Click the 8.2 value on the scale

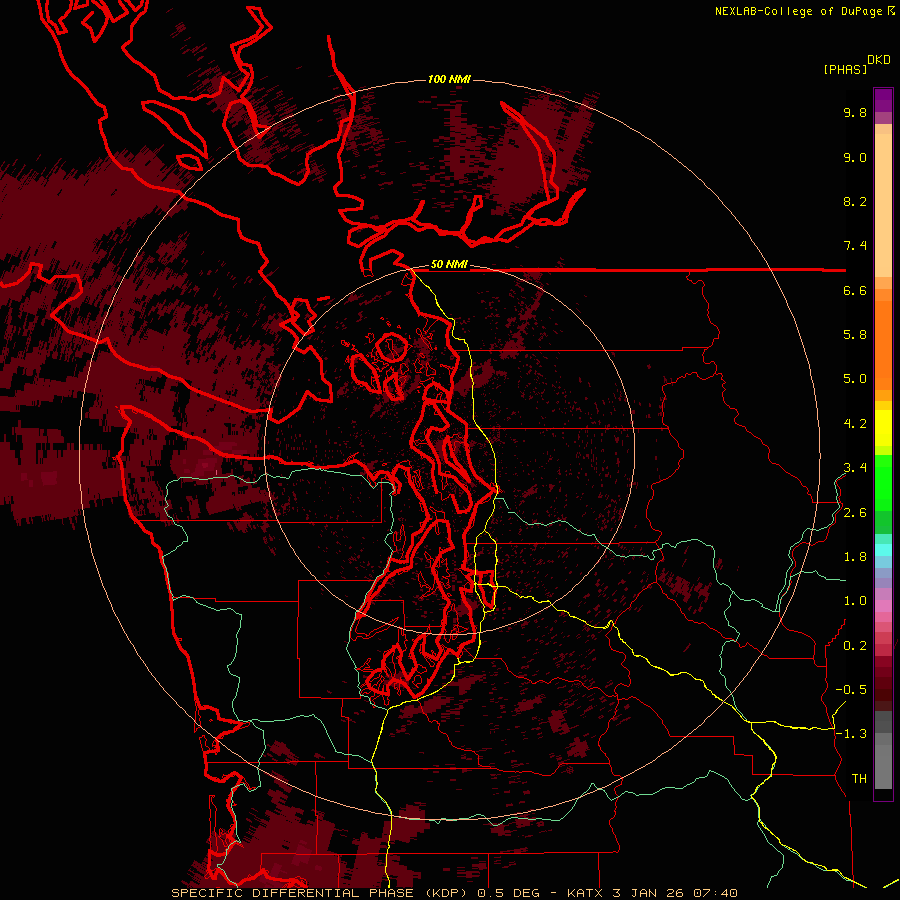855,201
